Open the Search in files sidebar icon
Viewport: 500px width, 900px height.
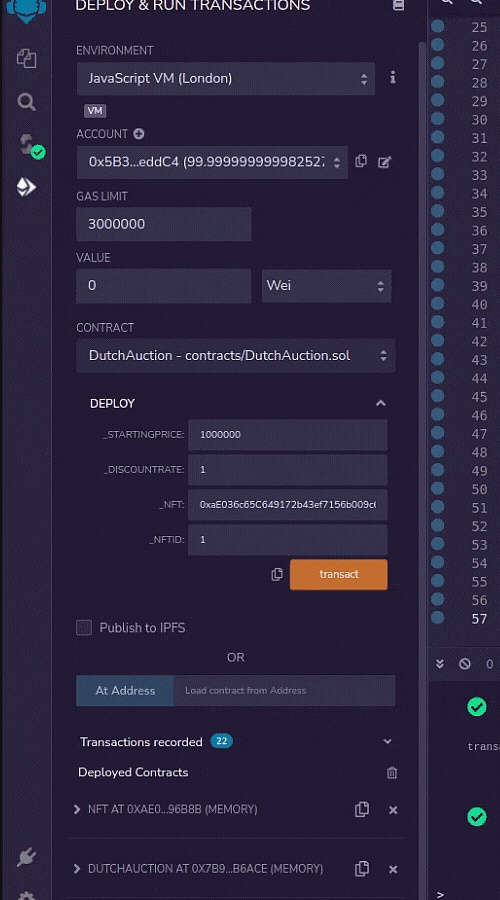[x=26, y=103]
